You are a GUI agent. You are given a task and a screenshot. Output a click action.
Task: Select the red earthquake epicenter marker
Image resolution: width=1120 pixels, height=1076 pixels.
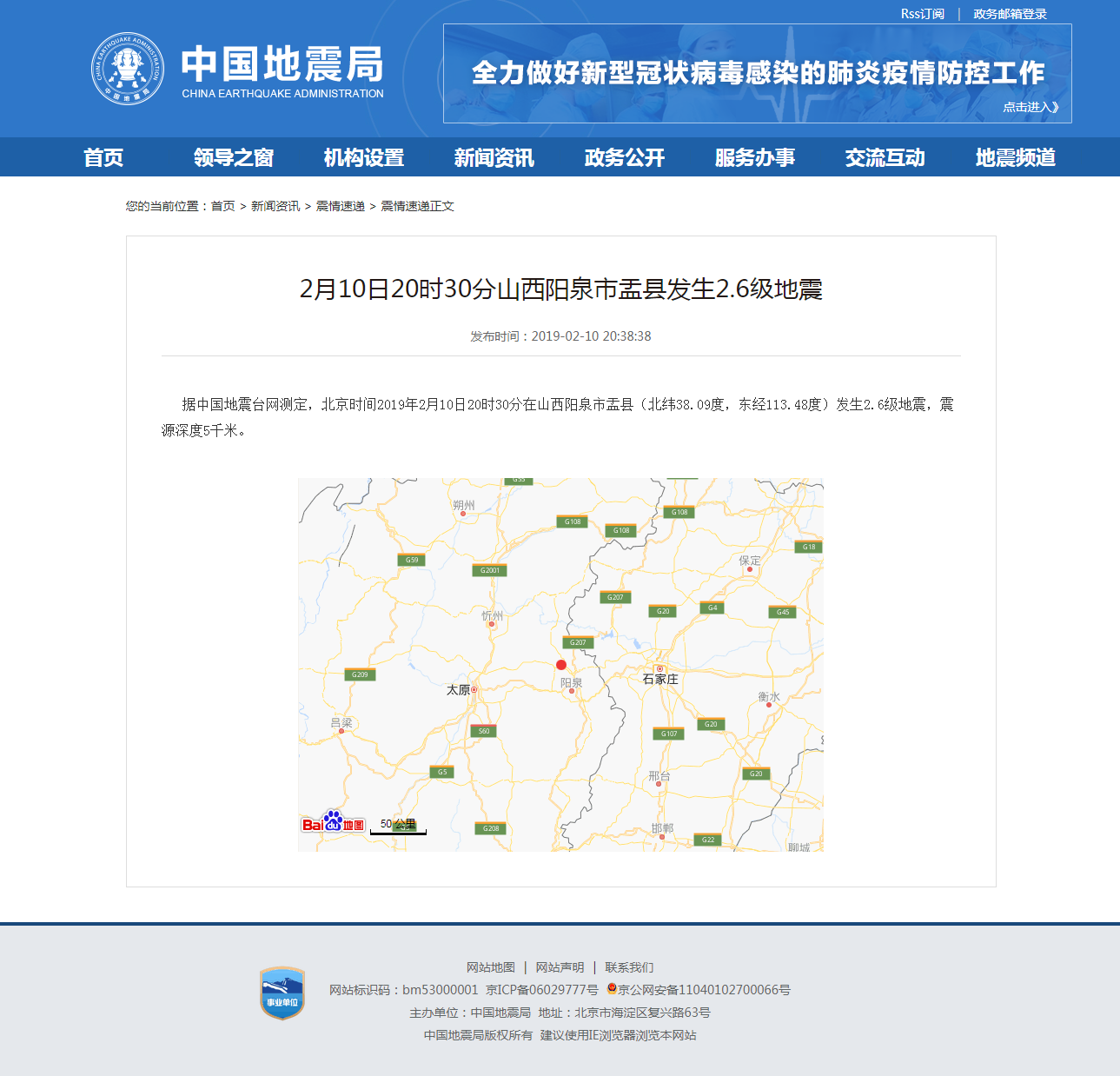(561, 663)
